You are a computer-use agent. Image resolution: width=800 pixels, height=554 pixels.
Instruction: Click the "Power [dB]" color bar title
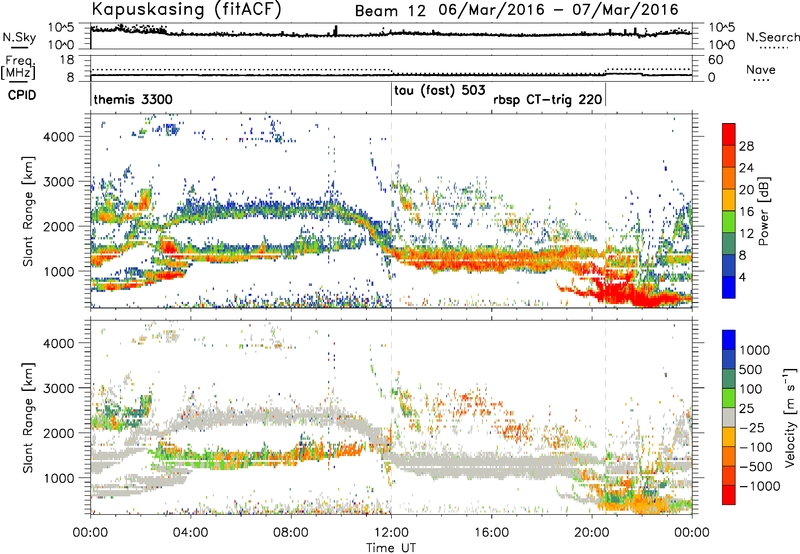click(x=764, y=212)
